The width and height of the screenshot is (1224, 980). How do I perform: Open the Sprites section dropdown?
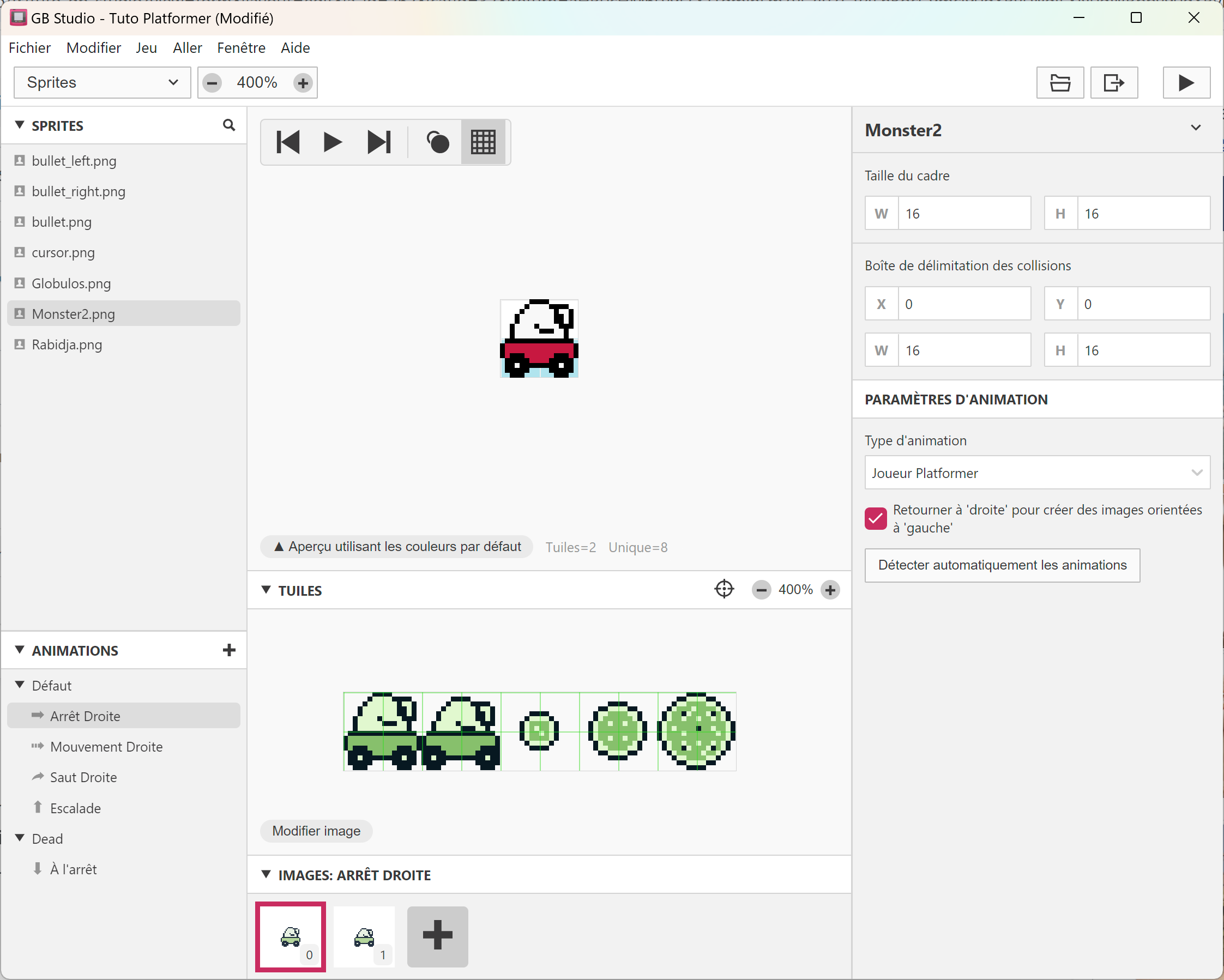point(102,83)
